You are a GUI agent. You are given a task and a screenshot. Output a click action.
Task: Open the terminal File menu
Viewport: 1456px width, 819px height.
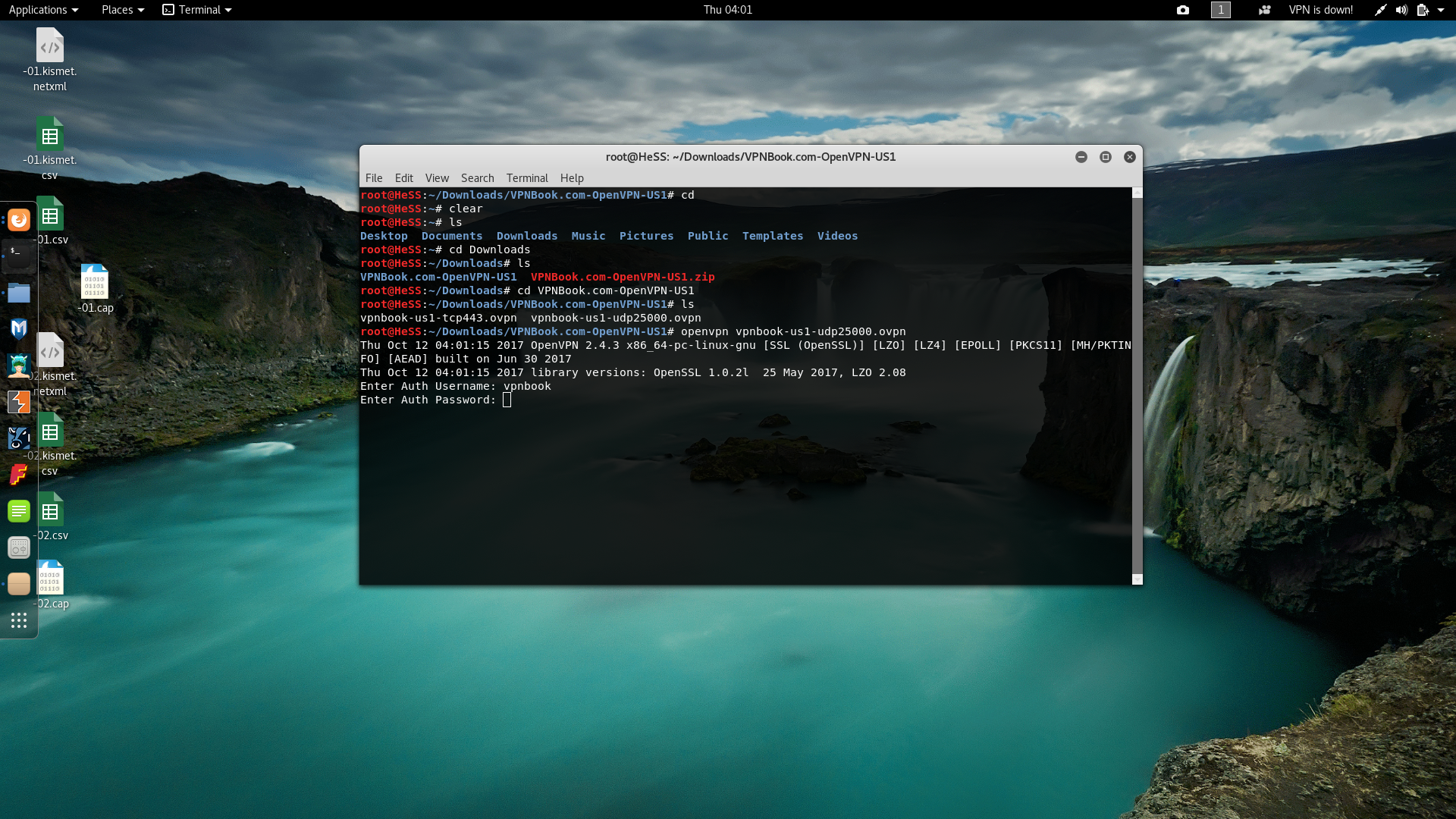coord(374,178)
